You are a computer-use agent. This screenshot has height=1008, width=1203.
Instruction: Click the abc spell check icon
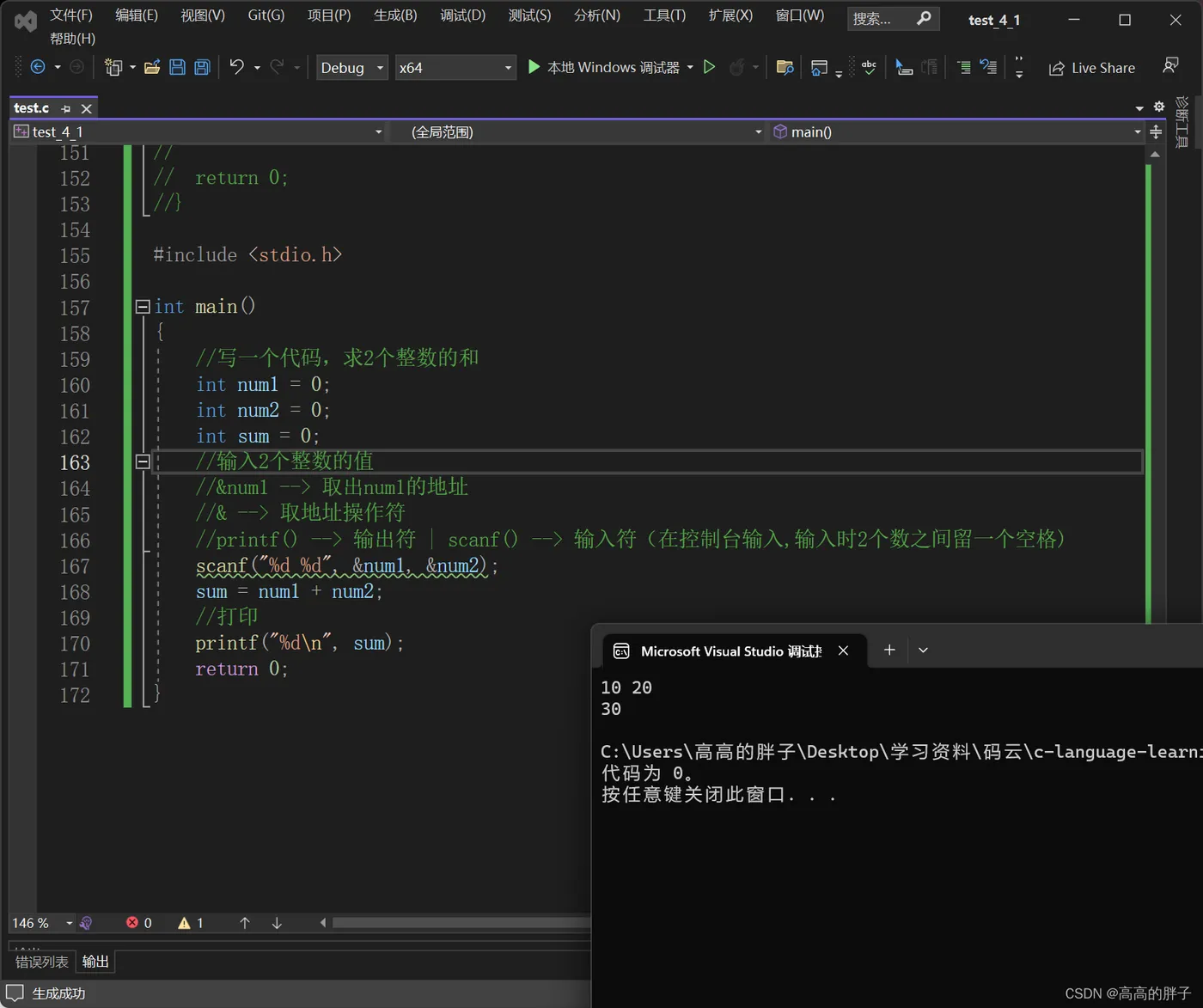pyautogui.click(x=869, y=67)
